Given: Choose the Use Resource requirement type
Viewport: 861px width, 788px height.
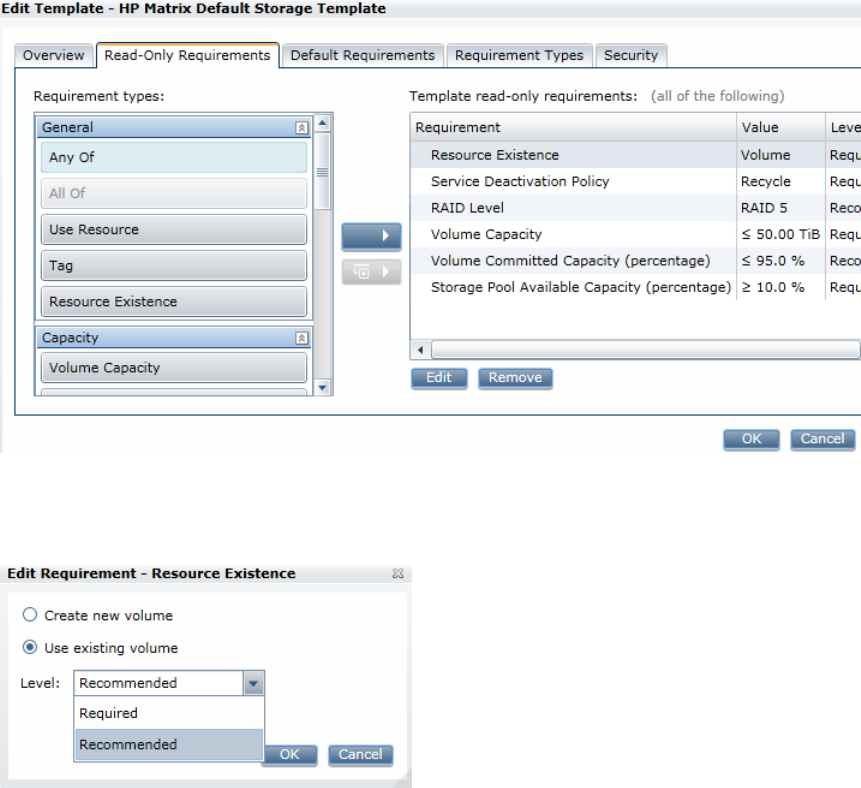Looking at the screenshot, I should (174, 230).
